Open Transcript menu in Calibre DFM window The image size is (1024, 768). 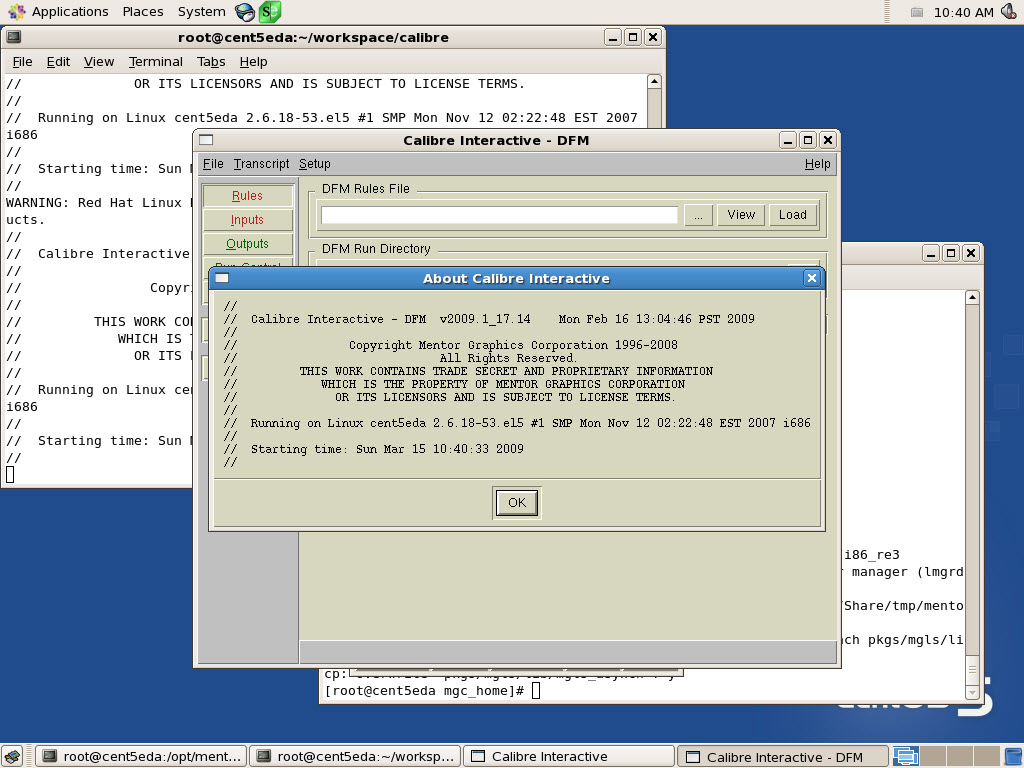click(261, 164)
